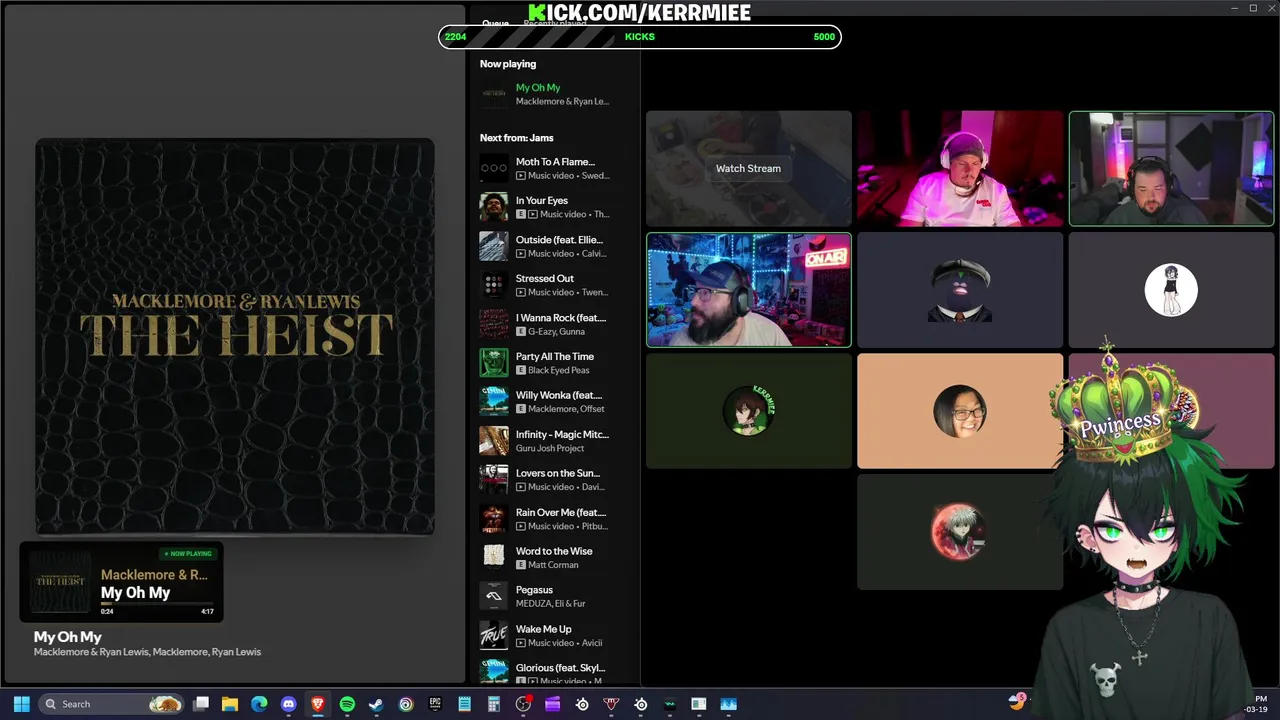Open the colorful tray icon with notification badge
The height and width of the screenshot is (720, 1280).
point(1017,702)
